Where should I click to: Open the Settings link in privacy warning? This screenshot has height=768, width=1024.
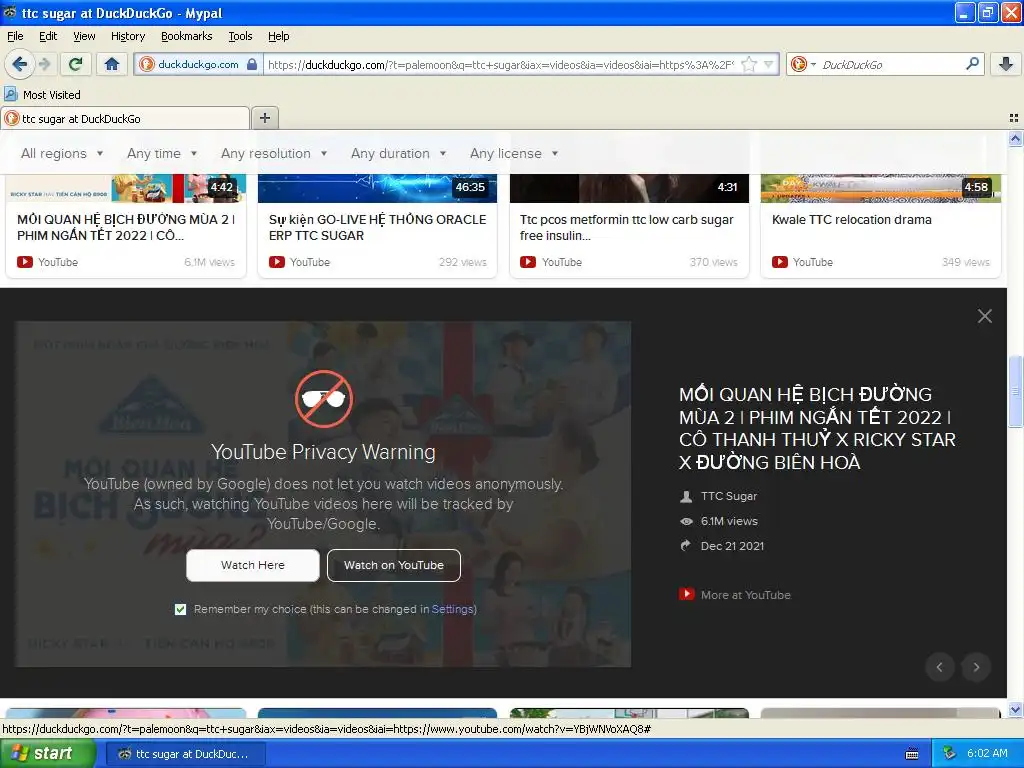pos(453,609)
